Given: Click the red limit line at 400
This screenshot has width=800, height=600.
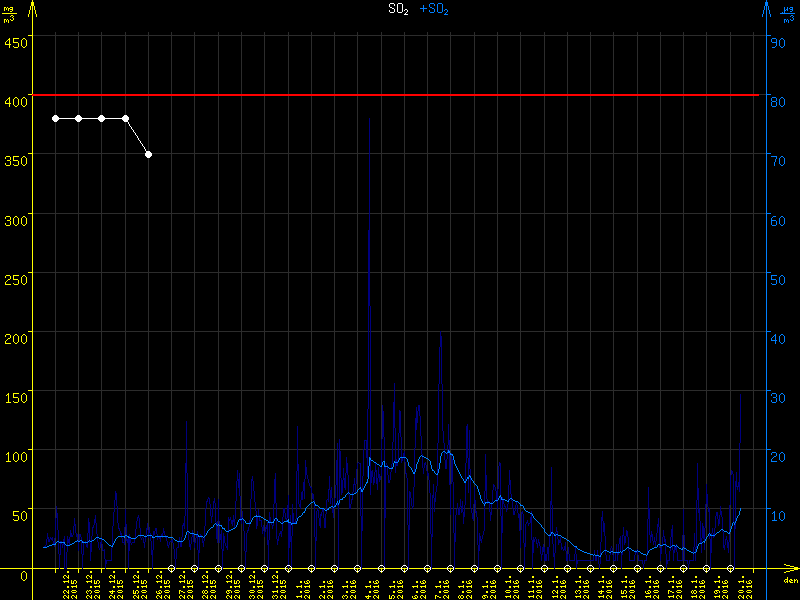Looking at the screenshot, I should coord(400,95).
